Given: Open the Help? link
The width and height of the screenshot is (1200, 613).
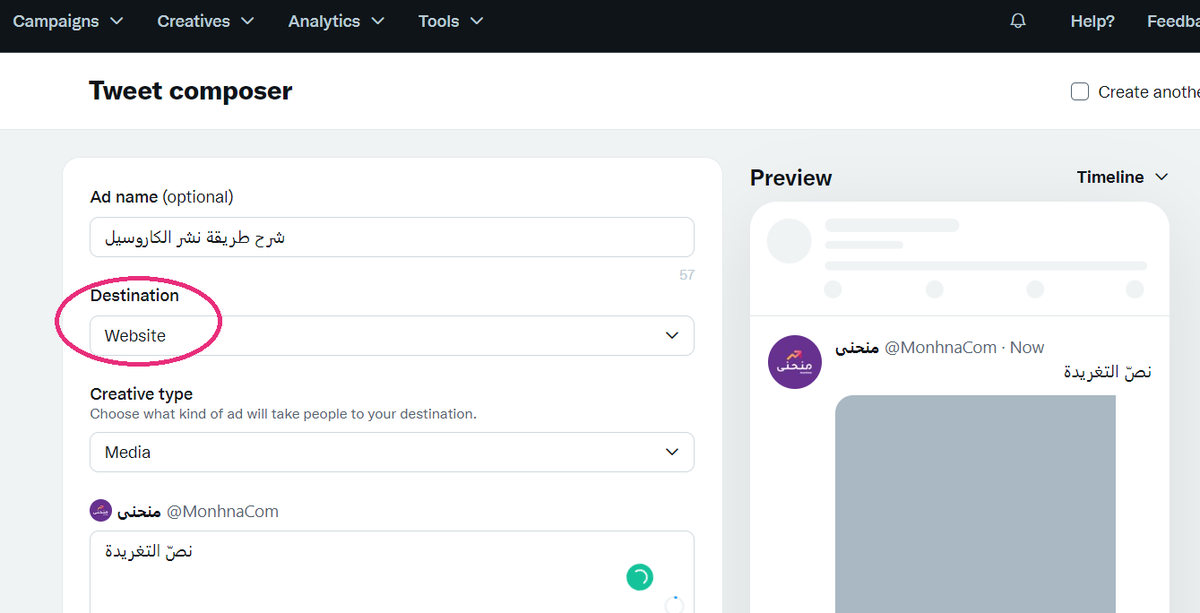Looking at the screenshot, I should tap(1092, 21).
